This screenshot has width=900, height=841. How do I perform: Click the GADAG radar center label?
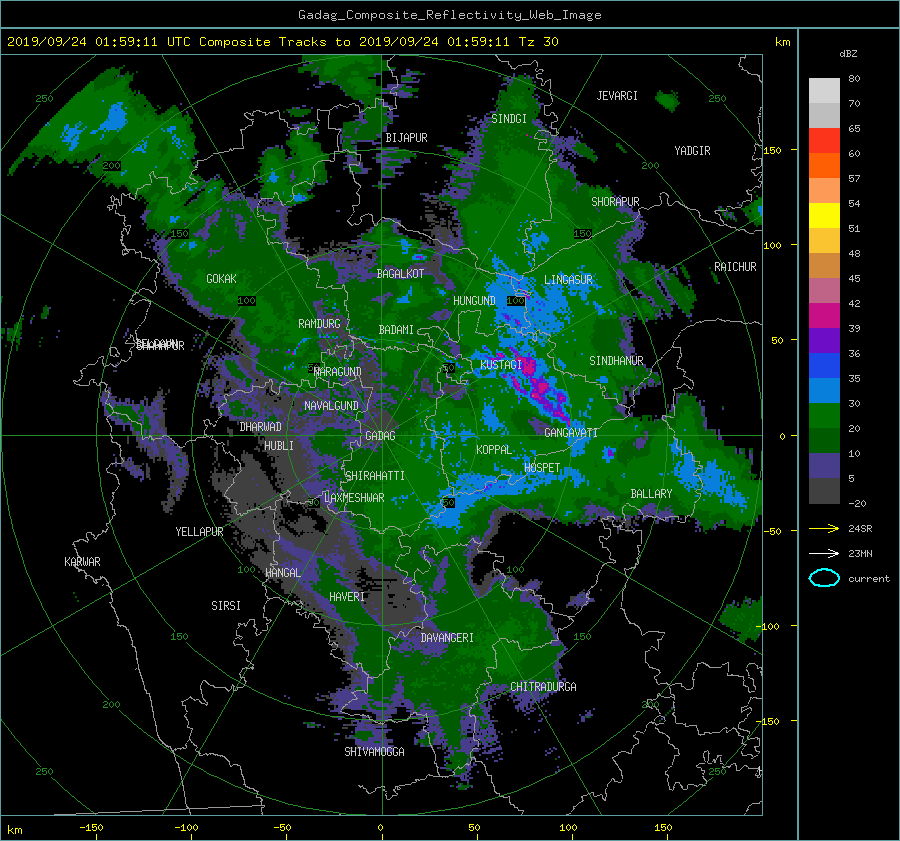point(380,436)
